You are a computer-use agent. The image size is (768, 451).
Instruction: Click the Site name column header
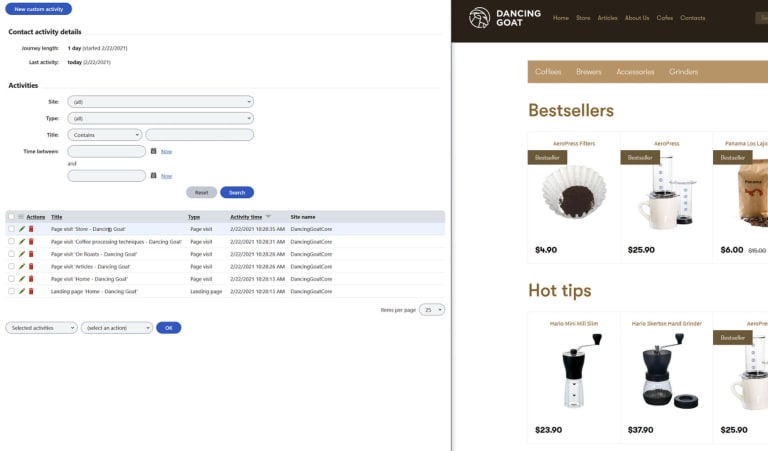[x=303, y=217]
